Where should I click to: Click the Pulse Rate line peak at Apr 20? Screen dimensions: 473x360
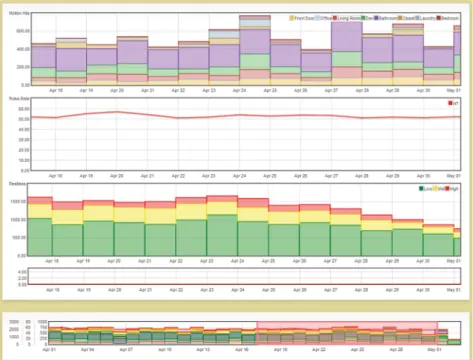coord(117,112)
